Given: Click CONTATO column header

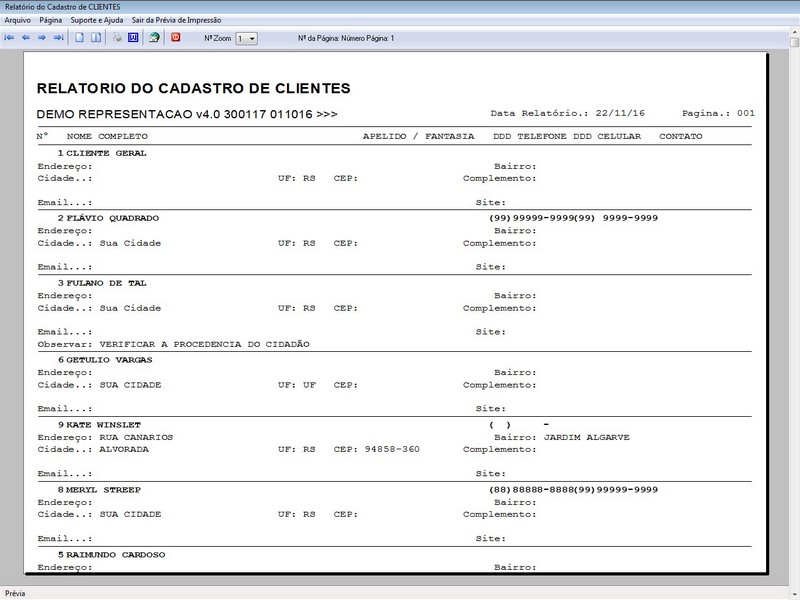Looking at the screenshot, I should point(681,137).
